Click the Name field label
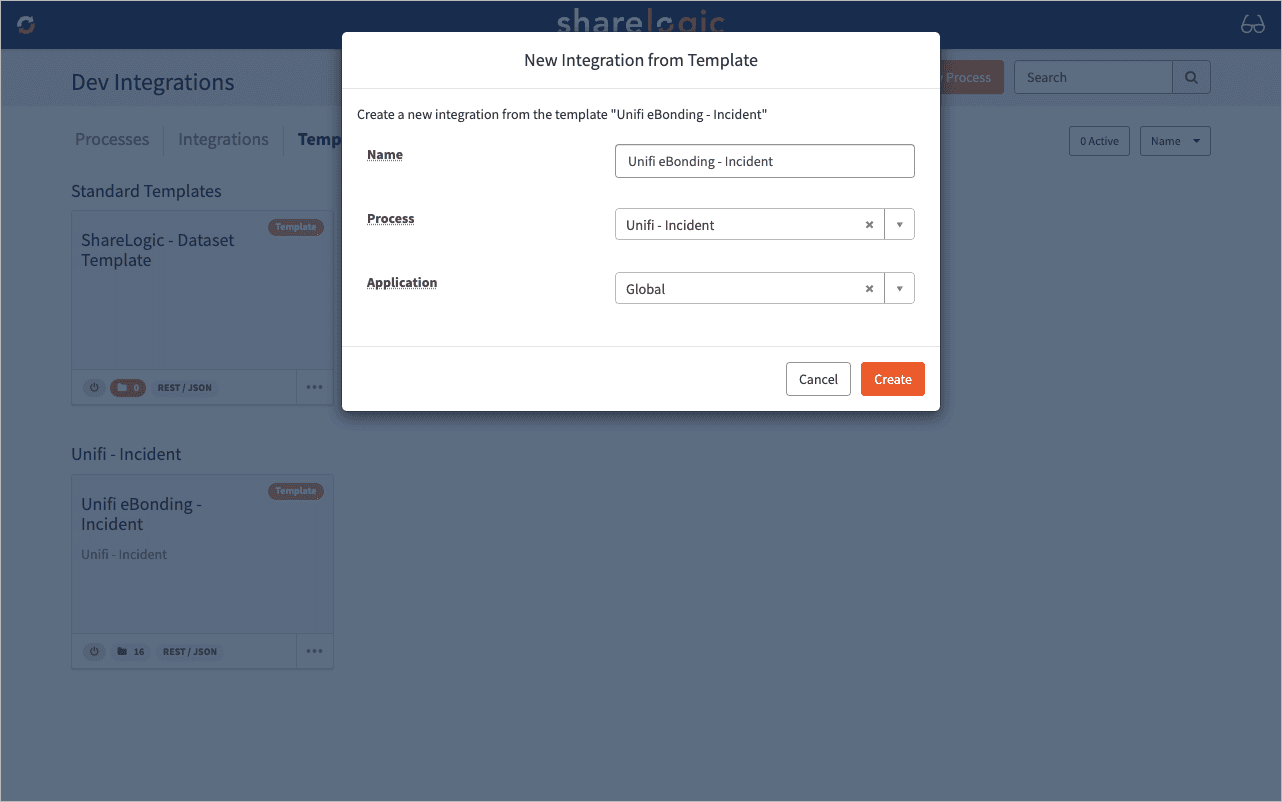Screen dimensions: 1282x802 385,155
